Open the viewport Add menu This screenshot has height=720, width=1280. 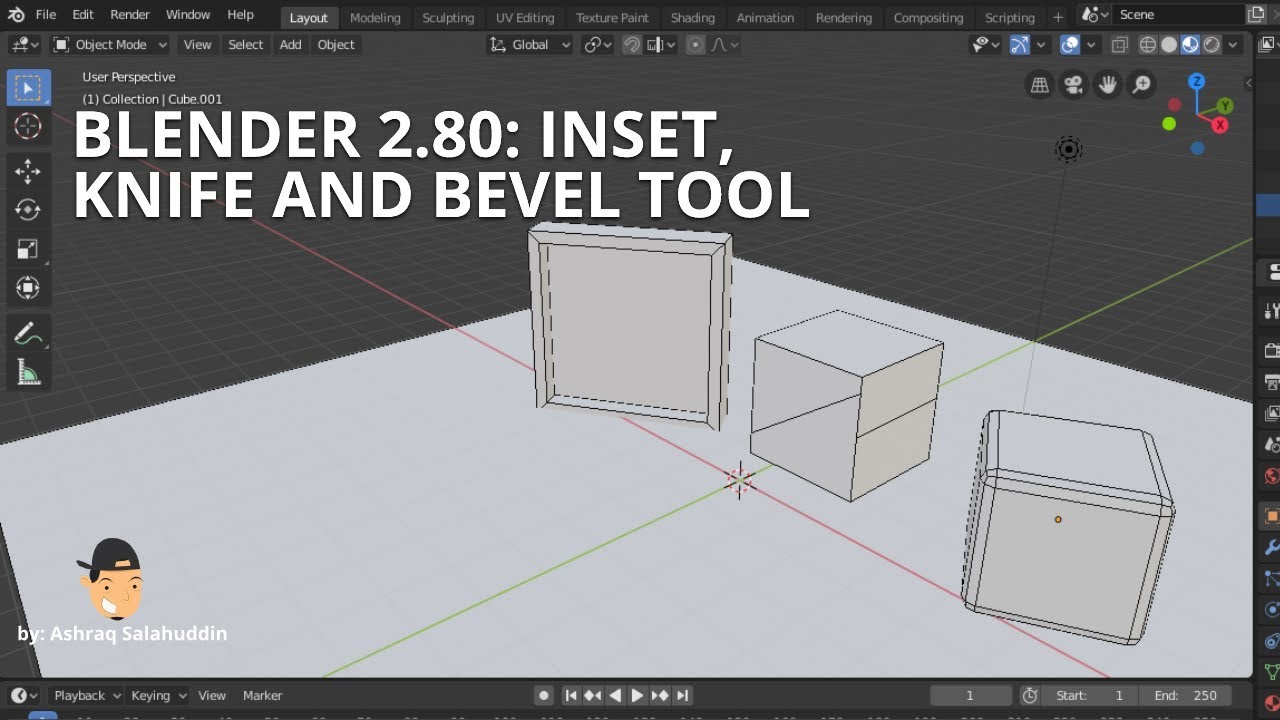[291, 45]
